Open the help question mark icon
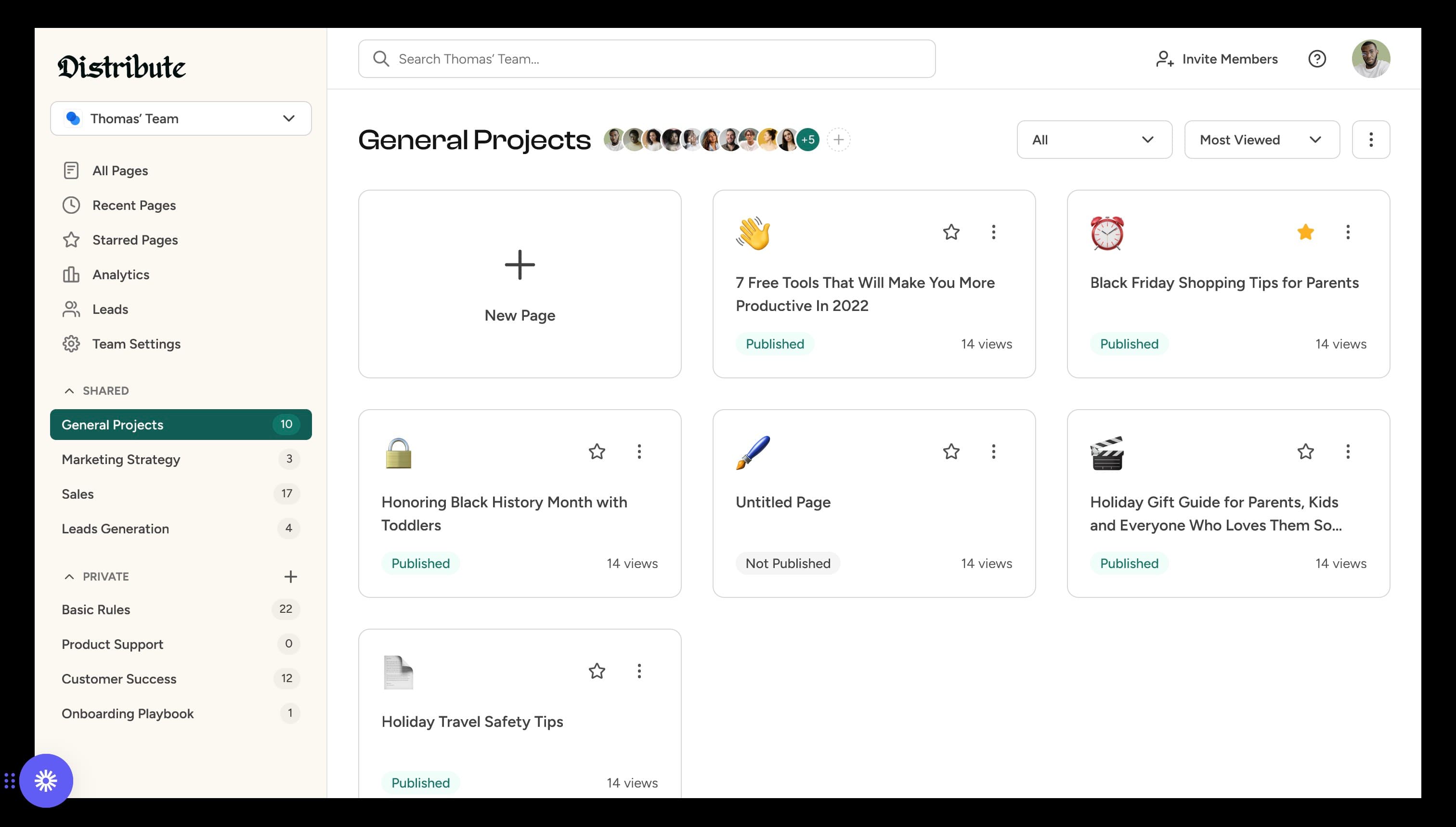This screenshot has width=1456, height=827. [1317, 59]
